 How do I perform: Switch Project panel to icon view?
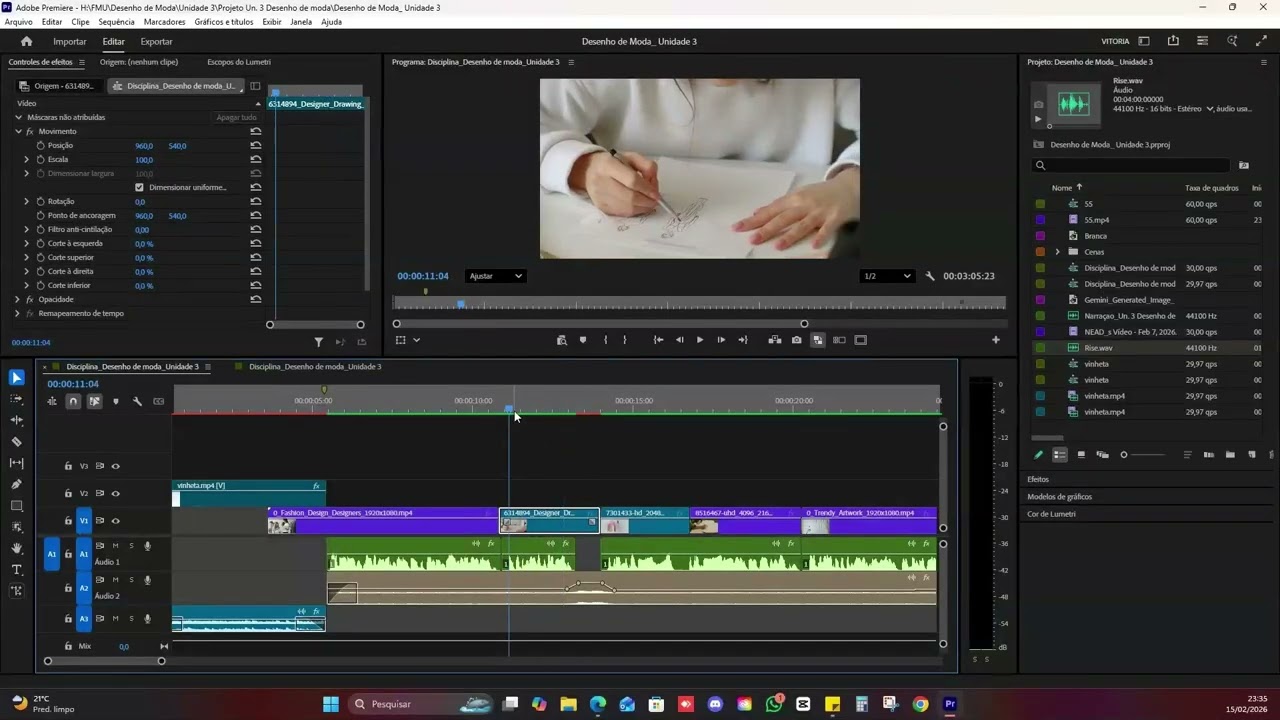(x=1081, y=455)
